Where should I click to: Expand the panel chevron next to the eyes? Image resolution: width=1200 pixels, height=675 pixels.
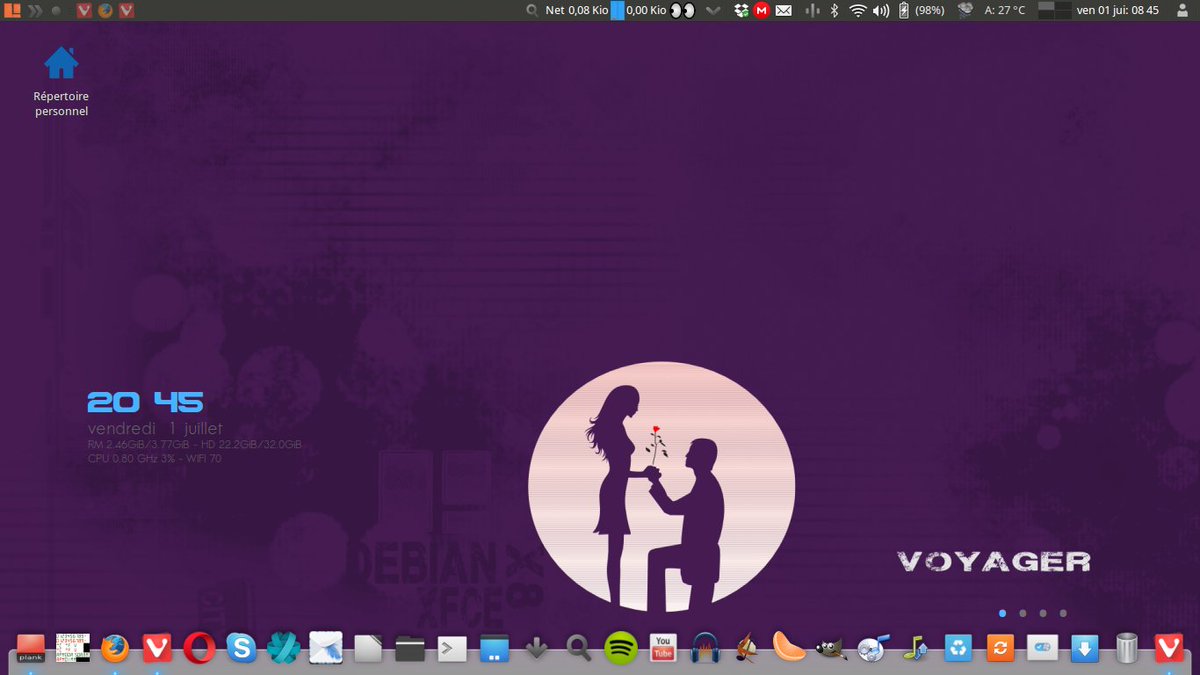(x=712, y=10)
